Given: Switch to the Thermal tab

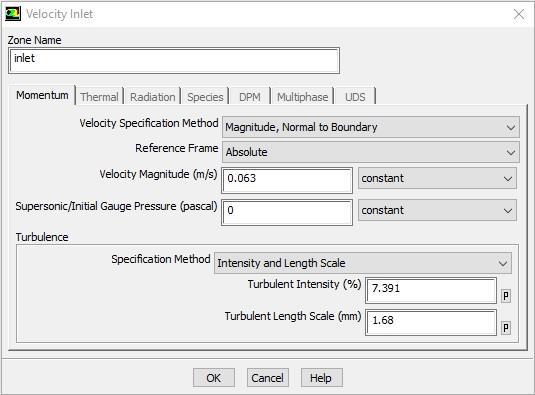Looking at the screenshot, I should (99, 97).
